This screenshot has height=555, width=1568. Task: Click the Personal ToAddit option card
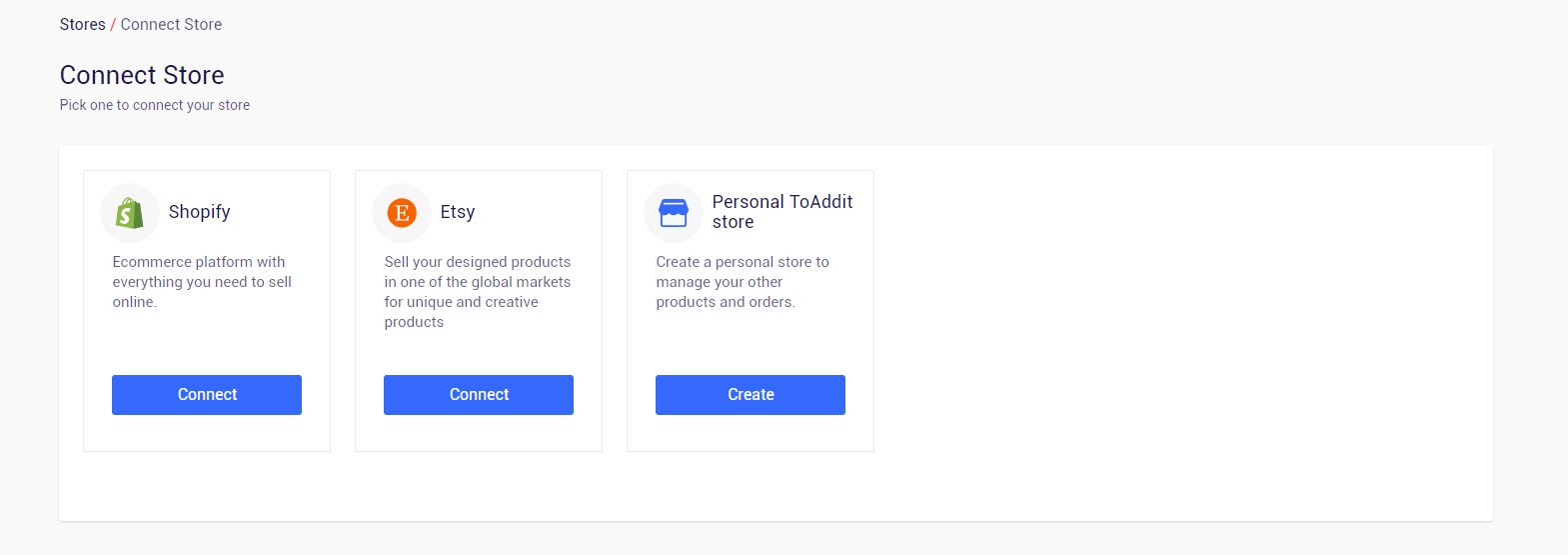[751, 311]
